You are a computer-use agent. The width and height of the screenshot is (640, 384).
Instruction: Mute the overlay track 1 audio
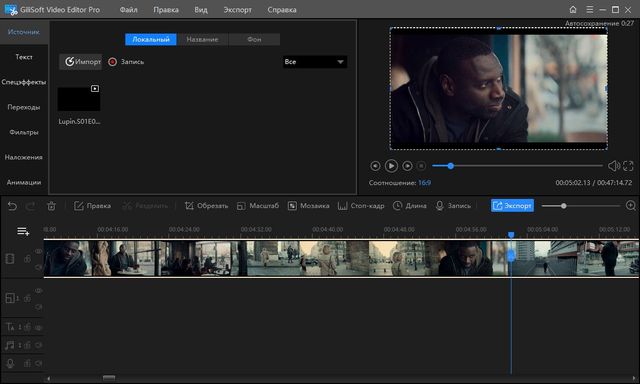38,307
